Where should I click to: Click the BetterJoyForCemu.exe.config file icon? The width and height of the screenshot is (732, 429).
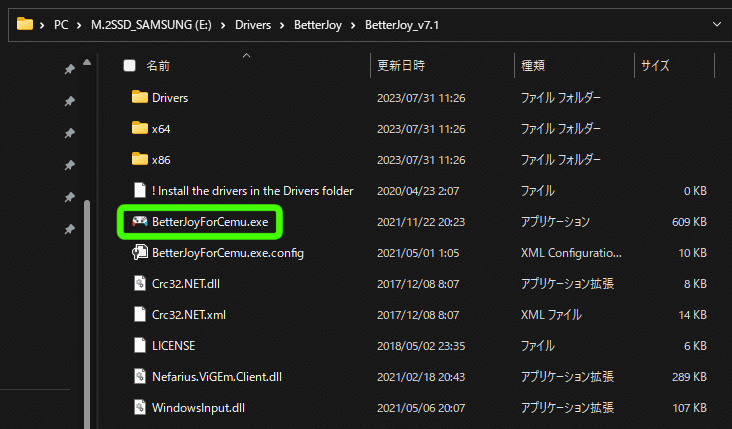[140, 252]
